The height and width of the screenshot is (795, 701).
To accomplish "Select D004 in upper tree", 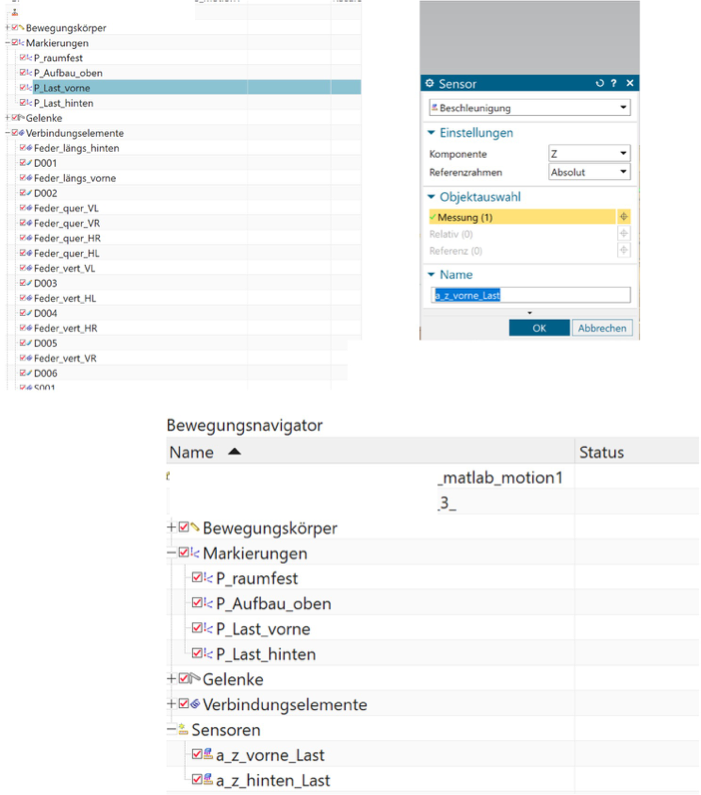I will point(46,313).
